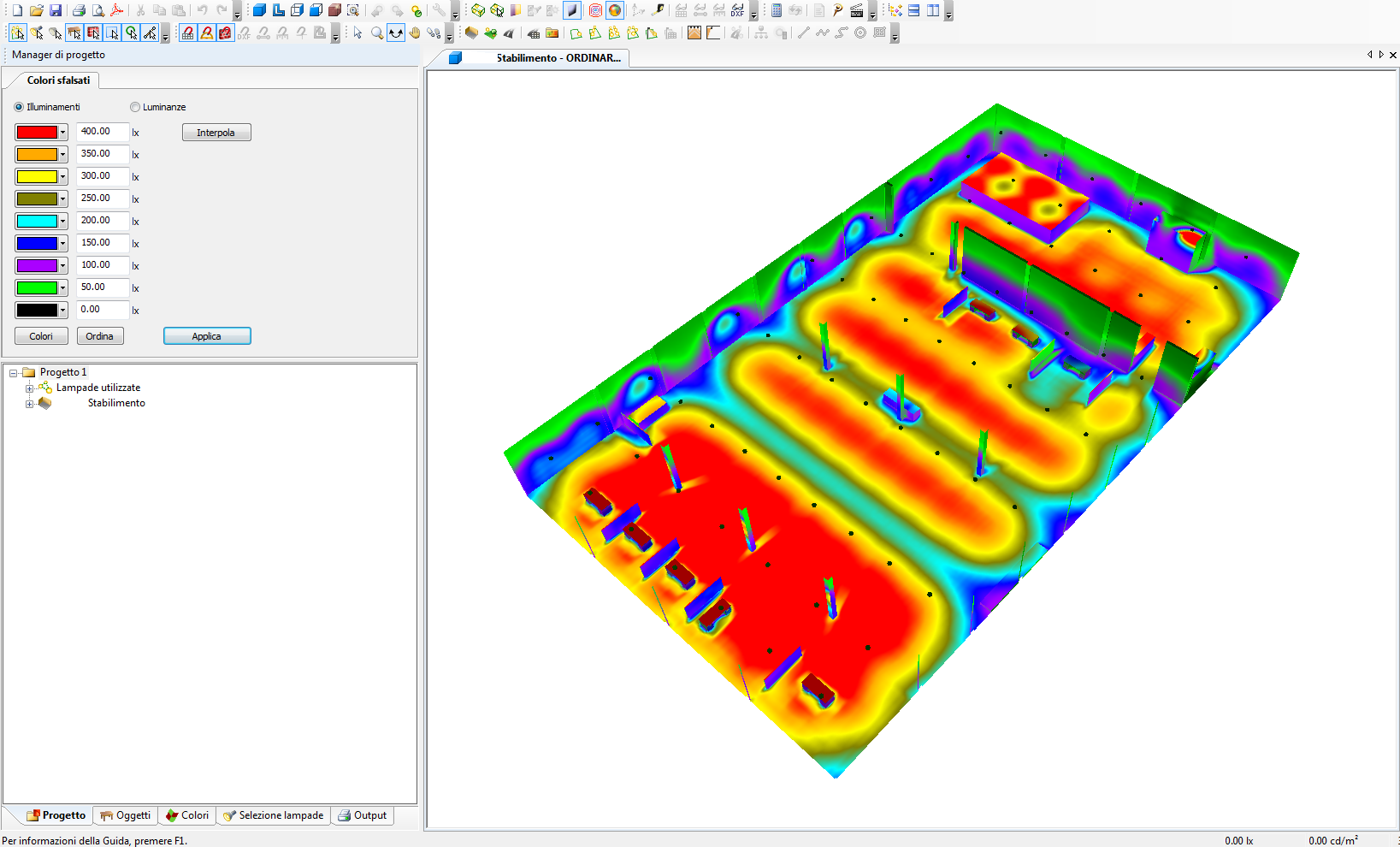This screenshot has width=1400, height=847.
Task: Collapse the Progetto 1 tree node
Action: (14, 373)
